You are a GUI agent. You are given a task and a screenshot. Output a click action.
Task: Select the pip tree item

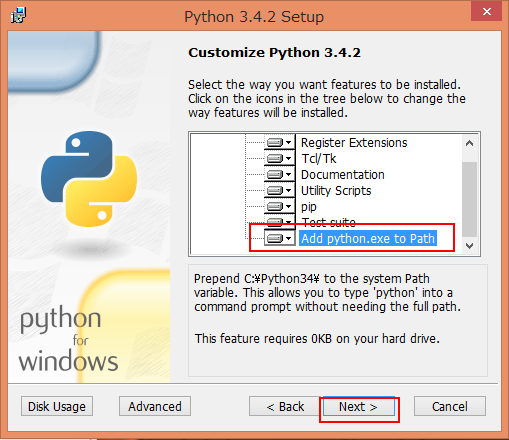tap(309, 207)
